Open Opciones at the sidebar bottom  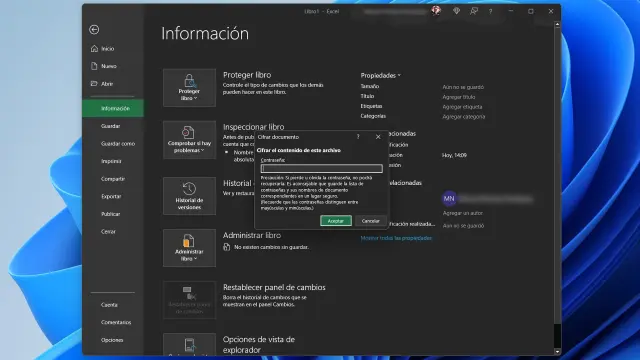(112, 340)
